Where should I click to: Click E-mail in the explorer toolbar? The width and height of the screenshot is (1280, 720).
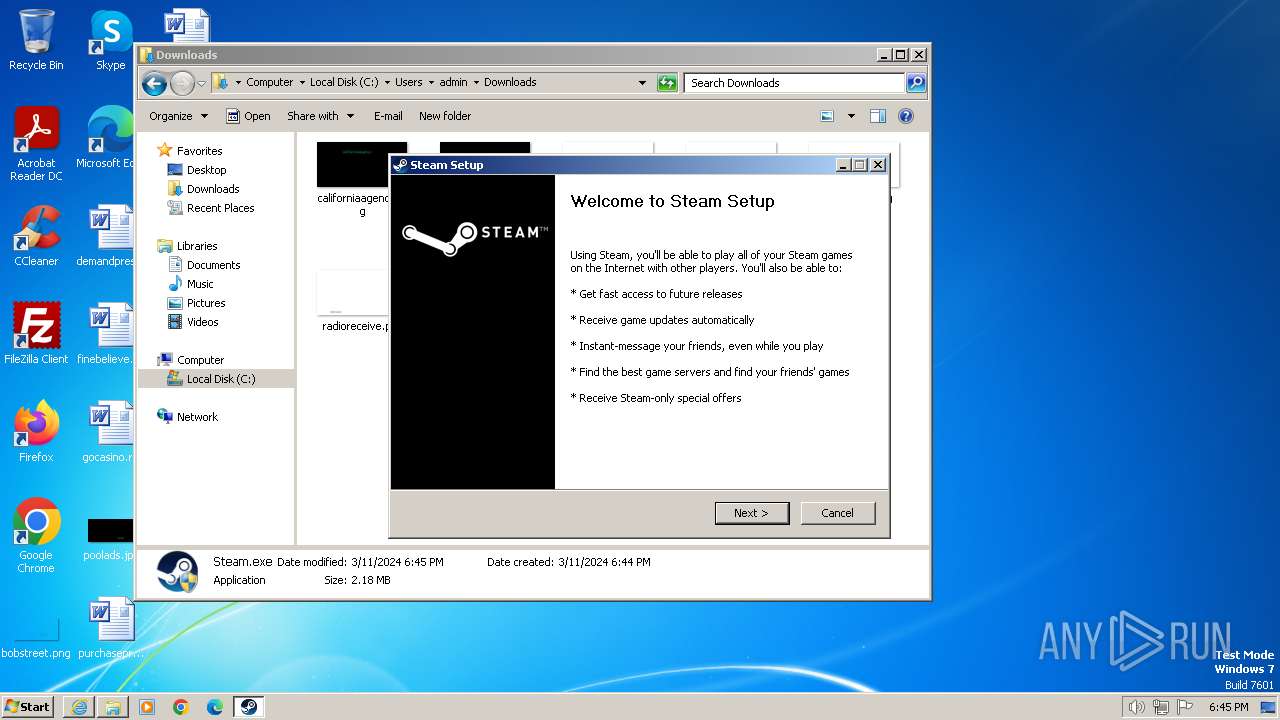click(x=388, y=116)
